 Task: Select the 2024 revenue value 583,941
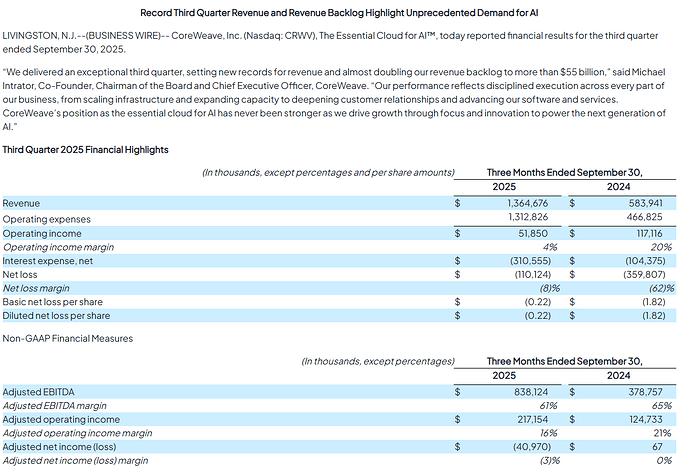644,202
